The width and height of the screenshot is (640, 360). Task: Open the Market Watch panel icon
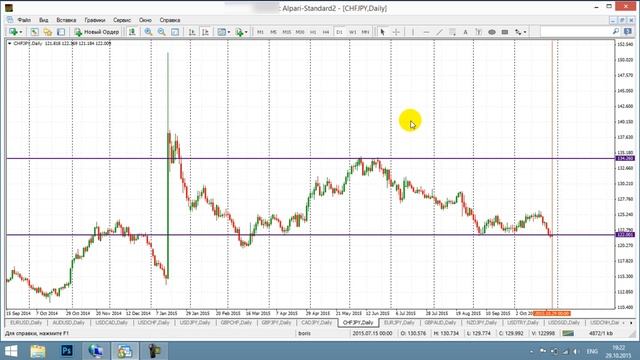35,32
